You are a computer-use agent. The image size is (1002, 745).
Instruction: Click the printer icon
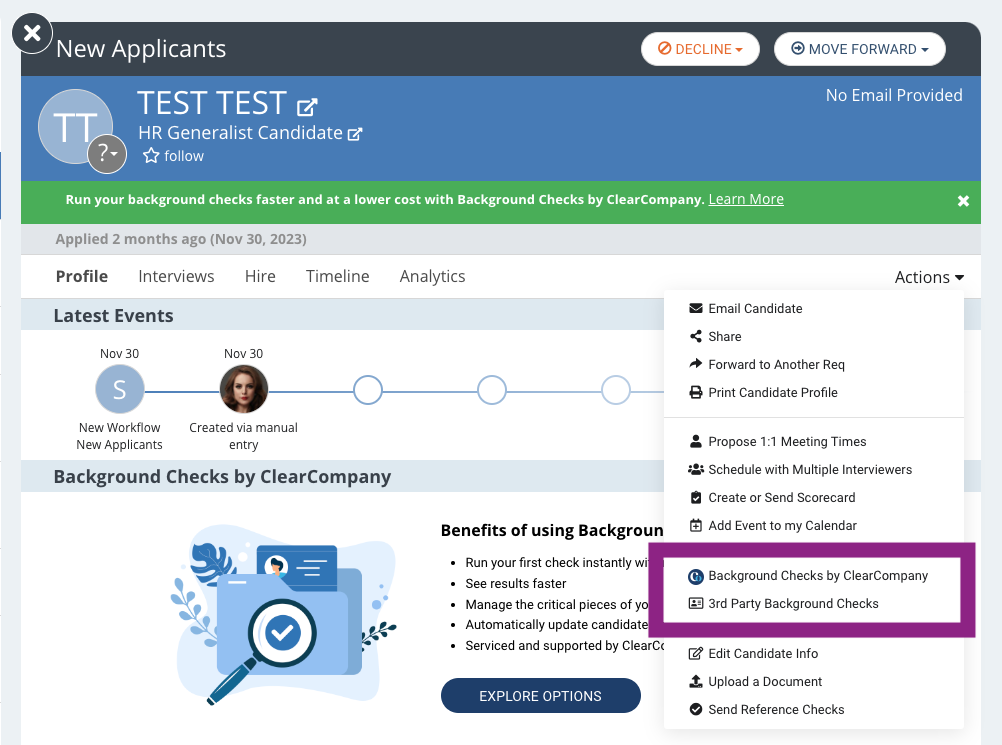pos(696,392)
